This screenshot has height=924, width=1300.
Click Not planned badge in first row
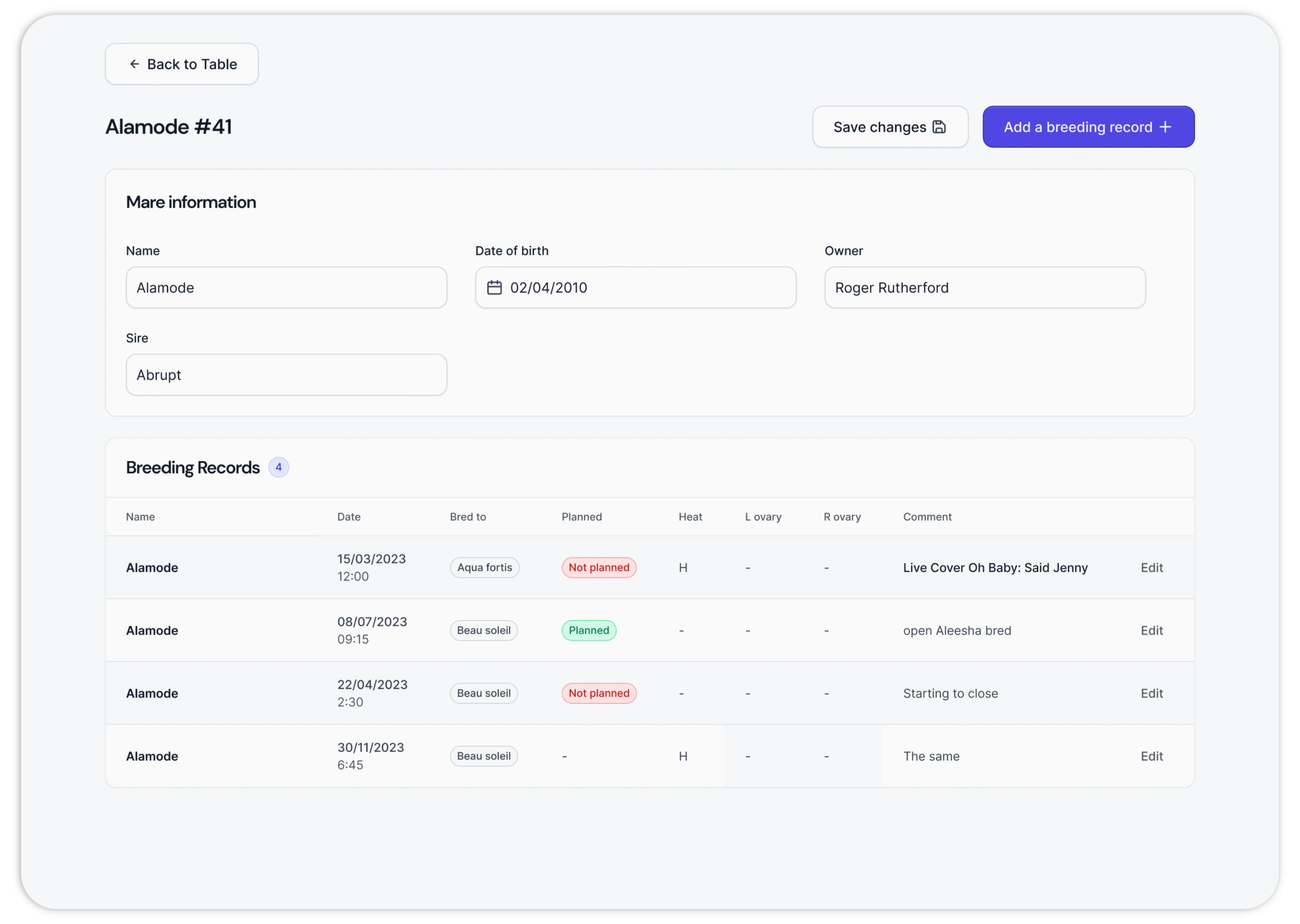(x=599, y=567)
